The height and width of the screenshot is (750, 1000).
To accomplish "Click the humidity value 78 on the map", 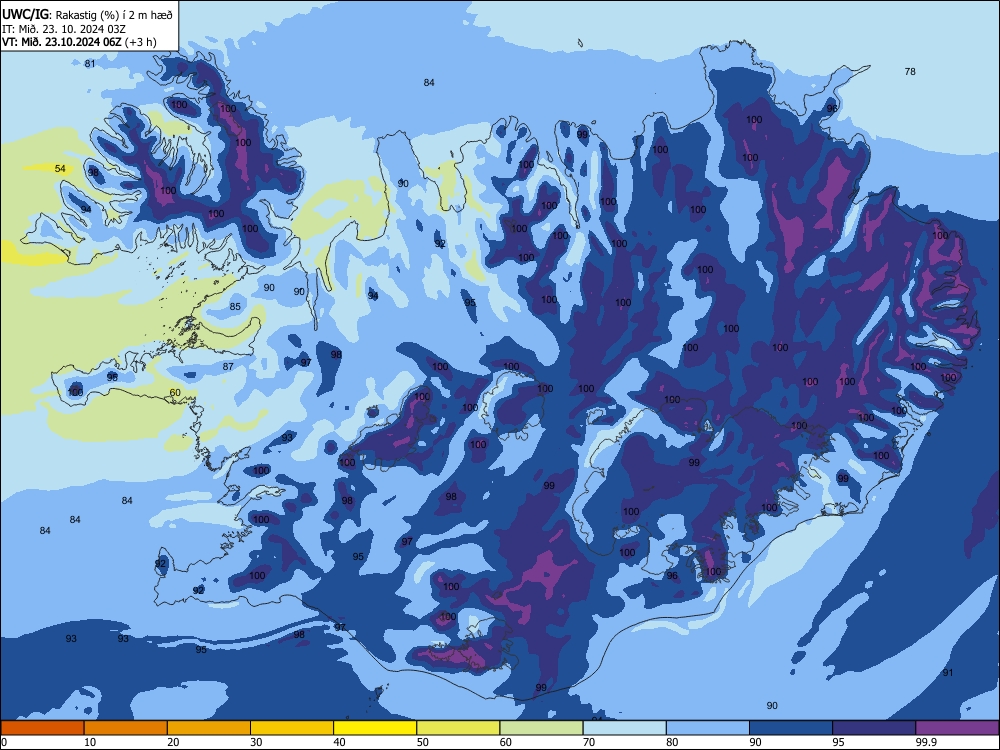I will [910, 71].
